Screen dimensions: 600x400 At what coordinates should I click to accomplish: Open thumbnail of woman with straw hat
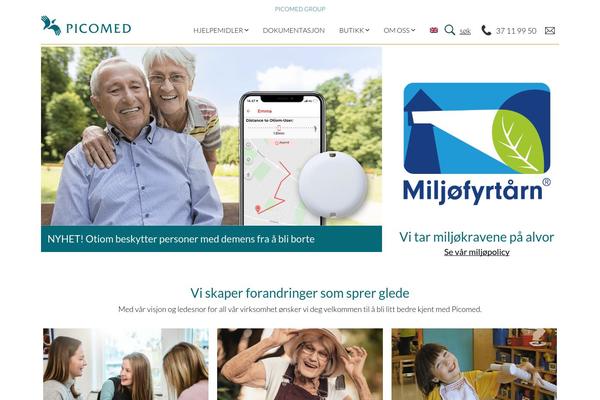click(x=300, y=364)
